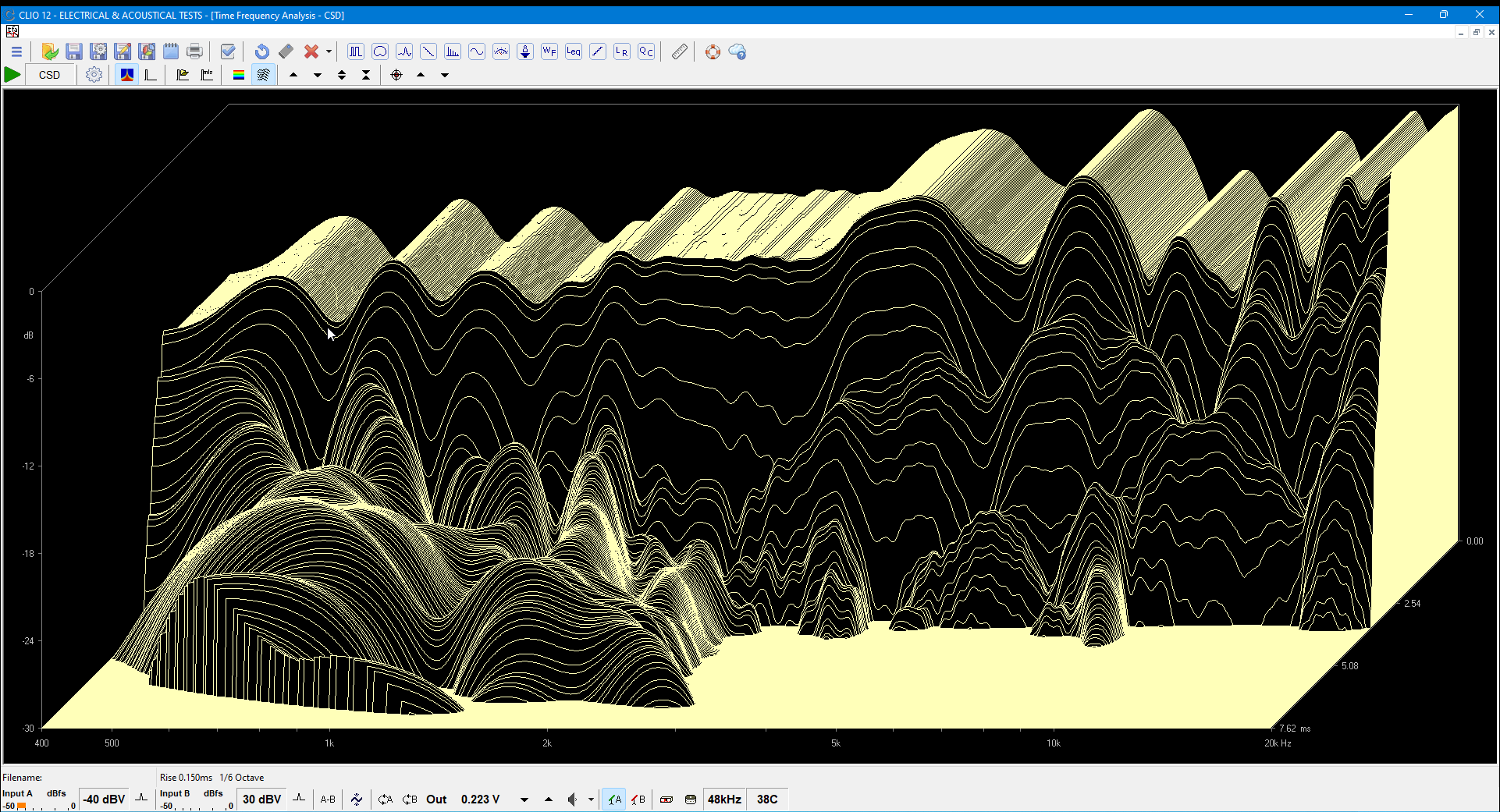Click the up arrow after crosshair marker
The image size is (1500, 812).
point(421,75)
